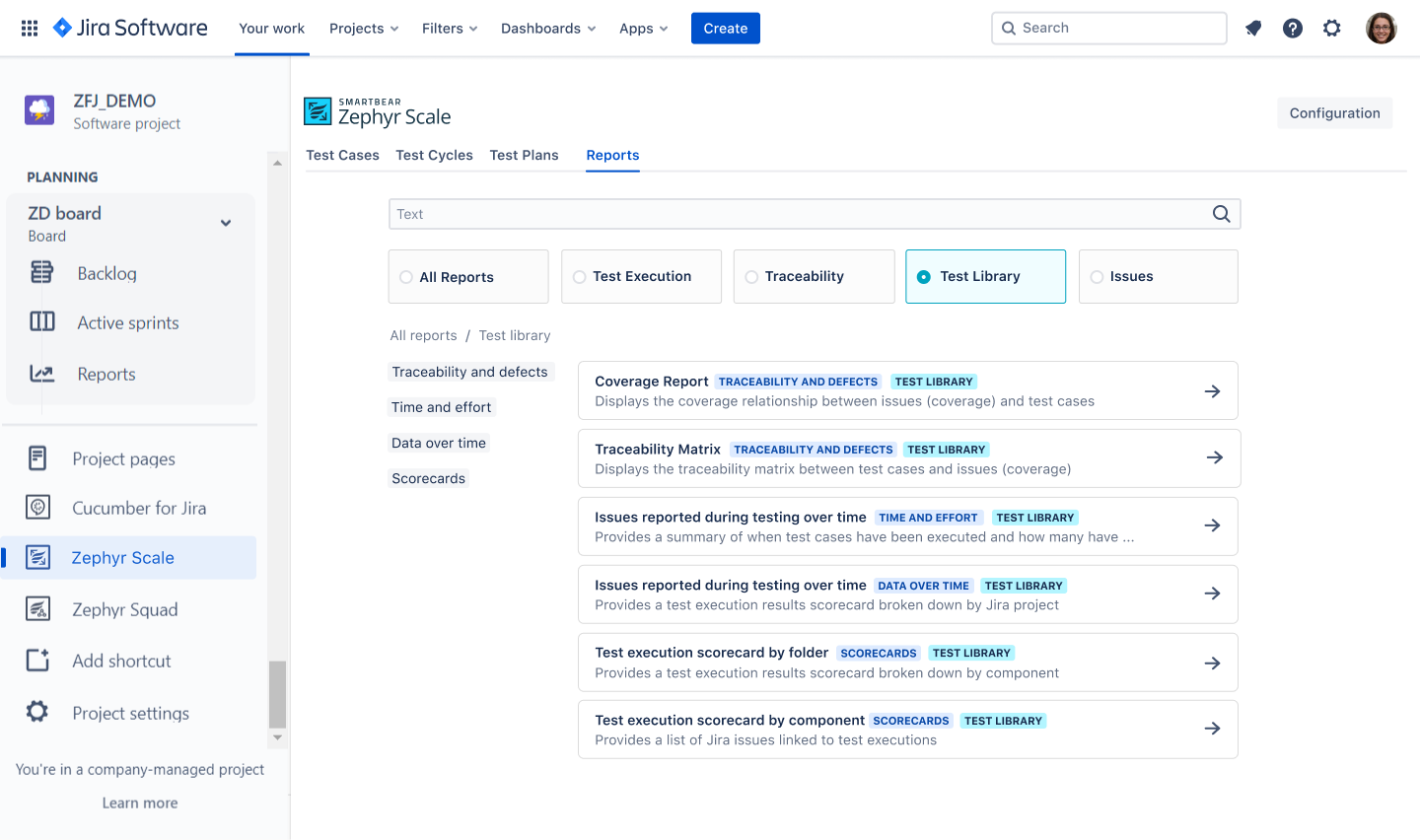Open Traceability Matrix via its arrow
Viewport: 1420px width, 840px height.
click(x=1215, y=457)
